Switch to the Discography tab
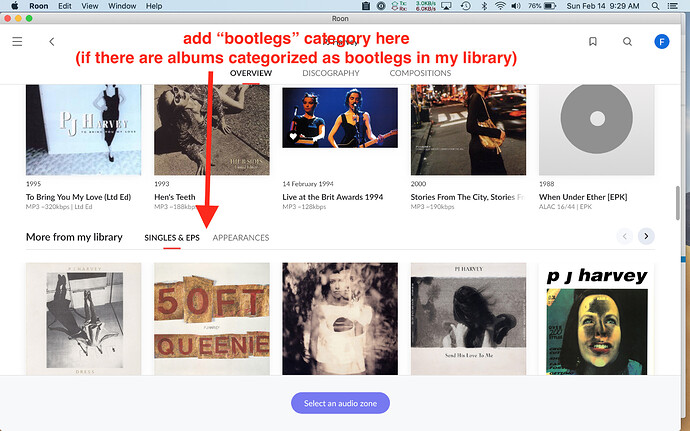 point(331,73)
